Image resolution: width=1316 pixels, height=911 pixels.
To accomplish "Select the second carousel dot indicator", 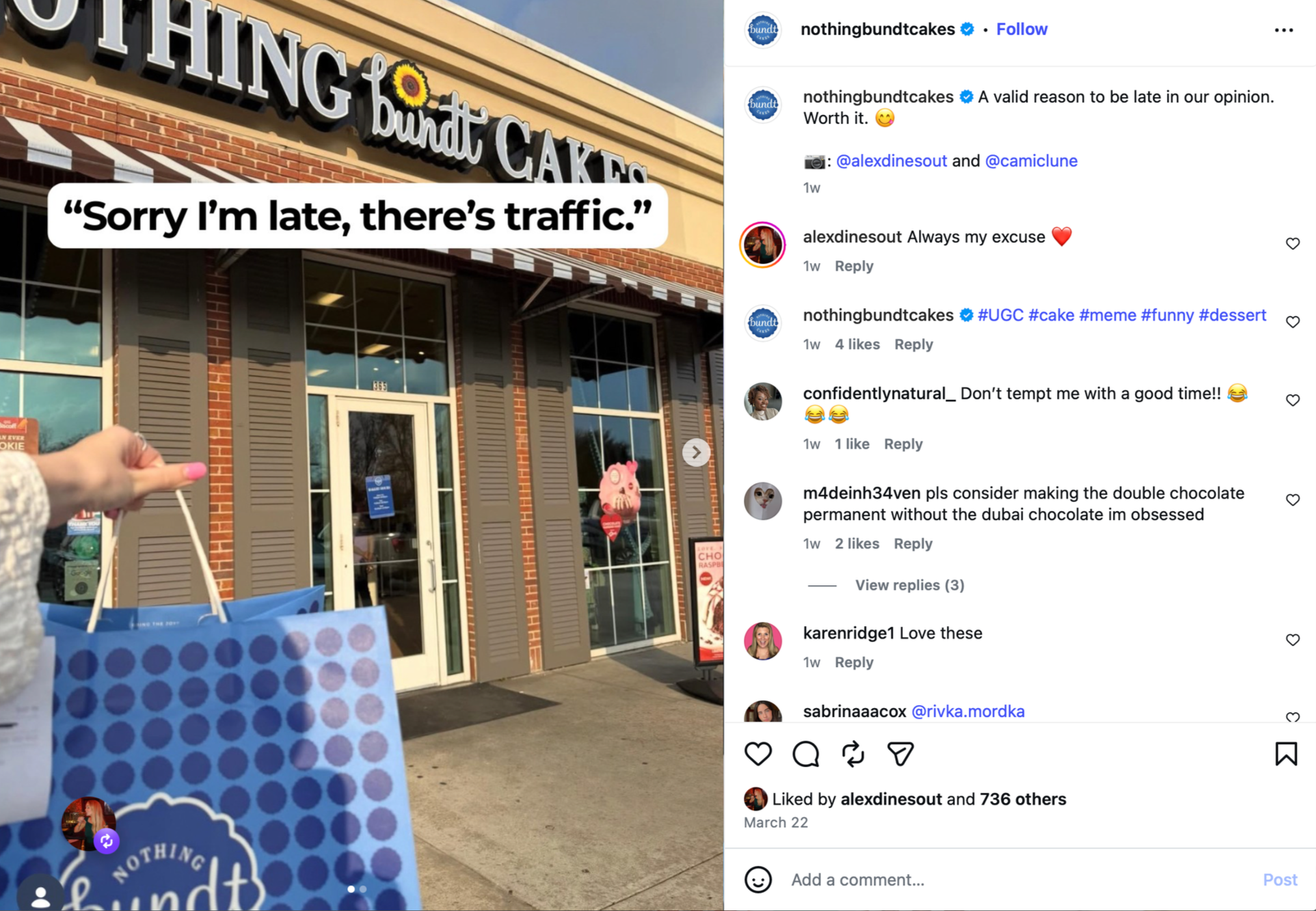I will coord(363,889).
